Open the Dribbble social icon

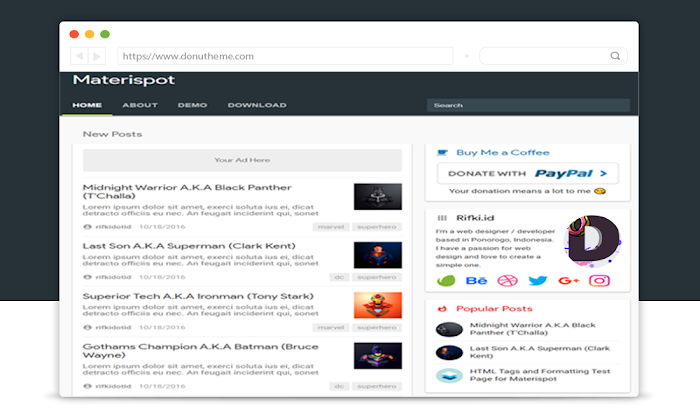(x=508, y=281)
